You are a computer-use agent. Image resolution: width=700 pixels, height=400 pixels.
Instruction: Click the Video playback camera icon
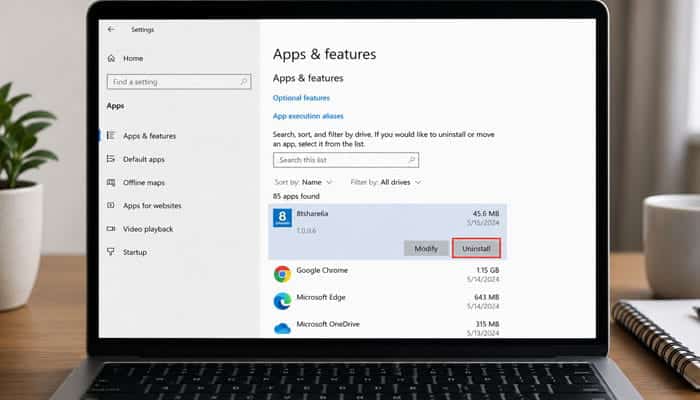111,229
